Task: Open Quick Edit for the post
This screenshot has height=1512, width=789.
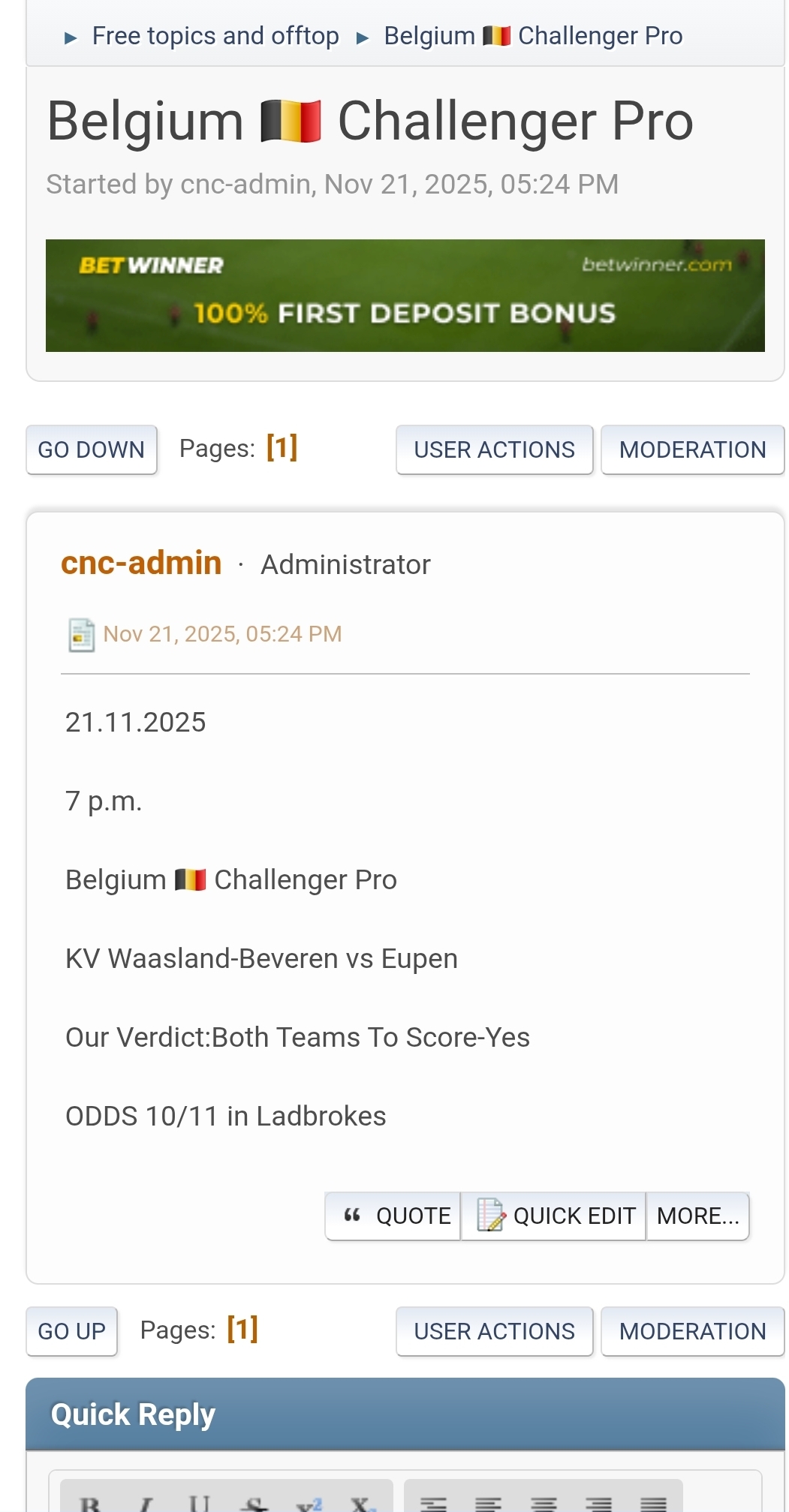Action: pos(554,1216)
